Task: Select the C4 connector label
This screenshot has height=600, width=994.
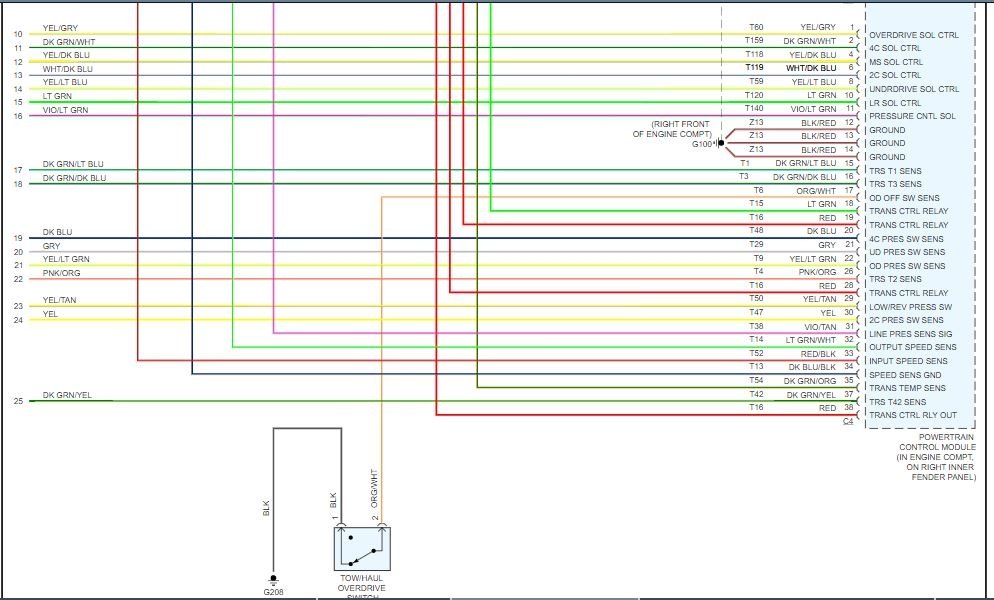Action: tap(848, 421)
